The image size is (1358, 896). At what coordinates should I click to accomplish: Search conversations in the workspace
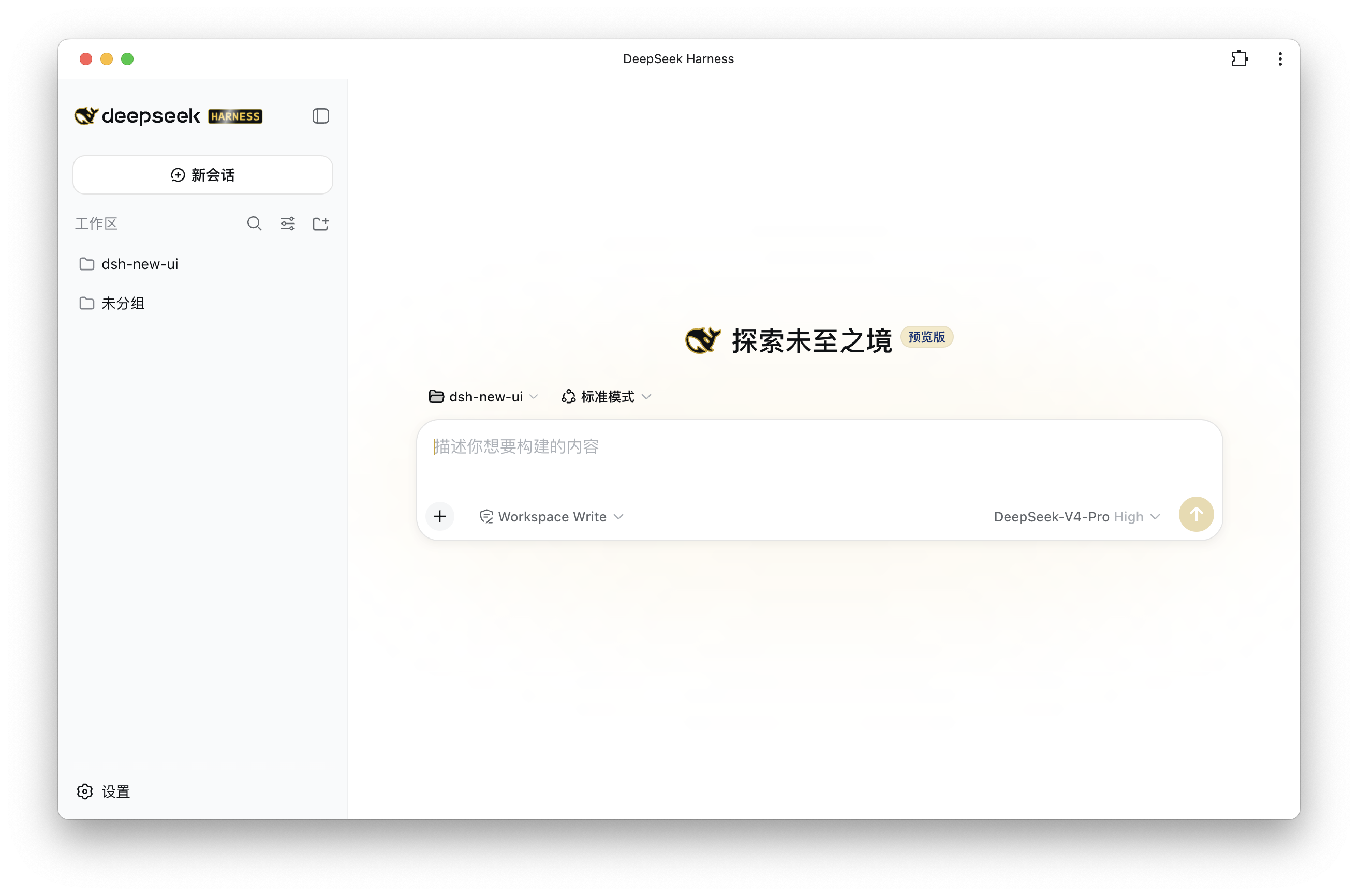[x=254, y=223]
